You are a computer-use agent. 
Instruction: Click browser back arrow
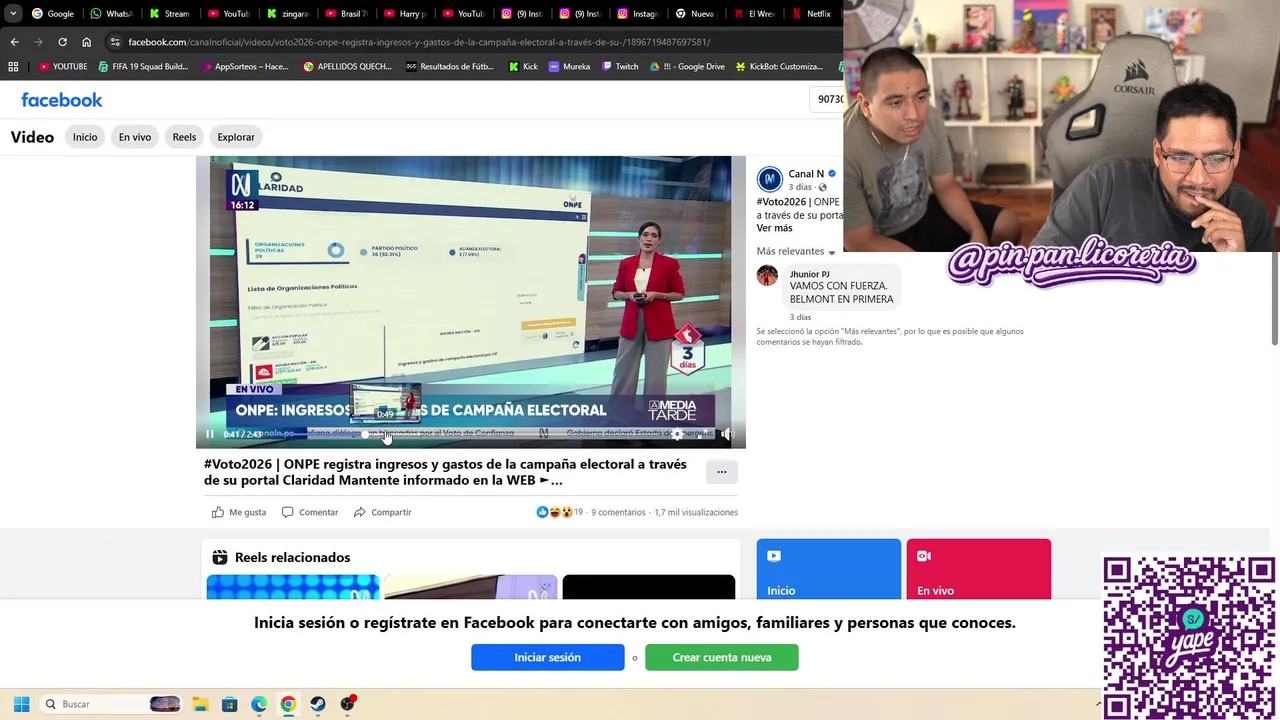click(14, 42)
